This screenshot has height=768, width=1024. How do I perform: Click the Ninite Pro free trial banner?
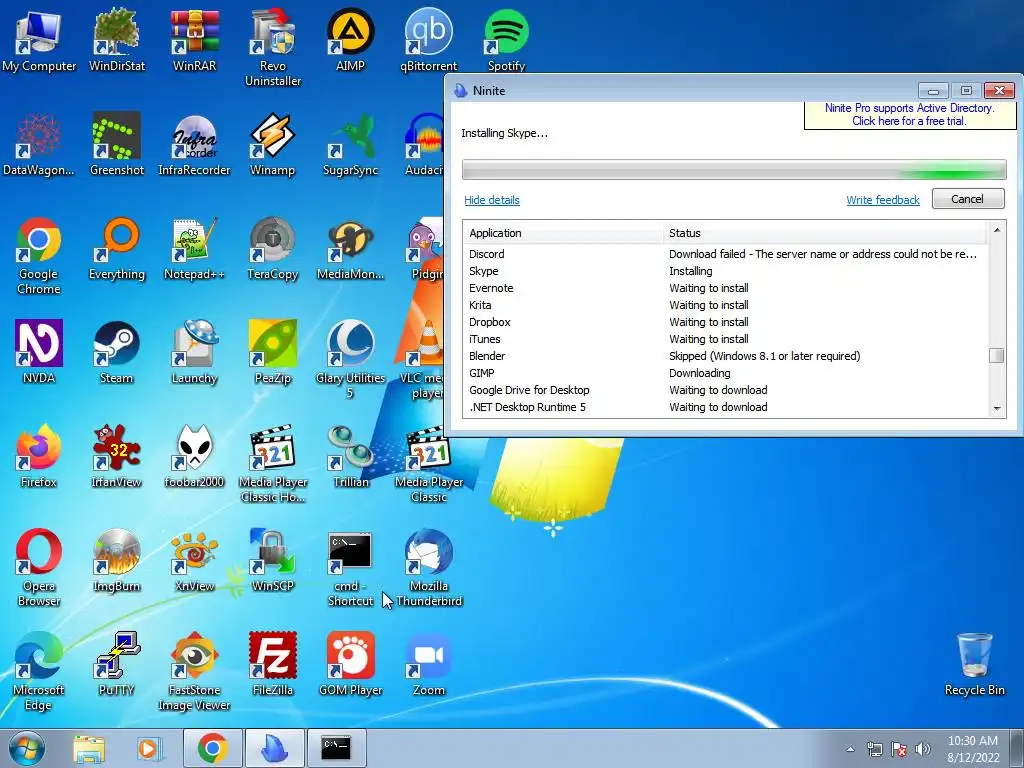(909, 115)
